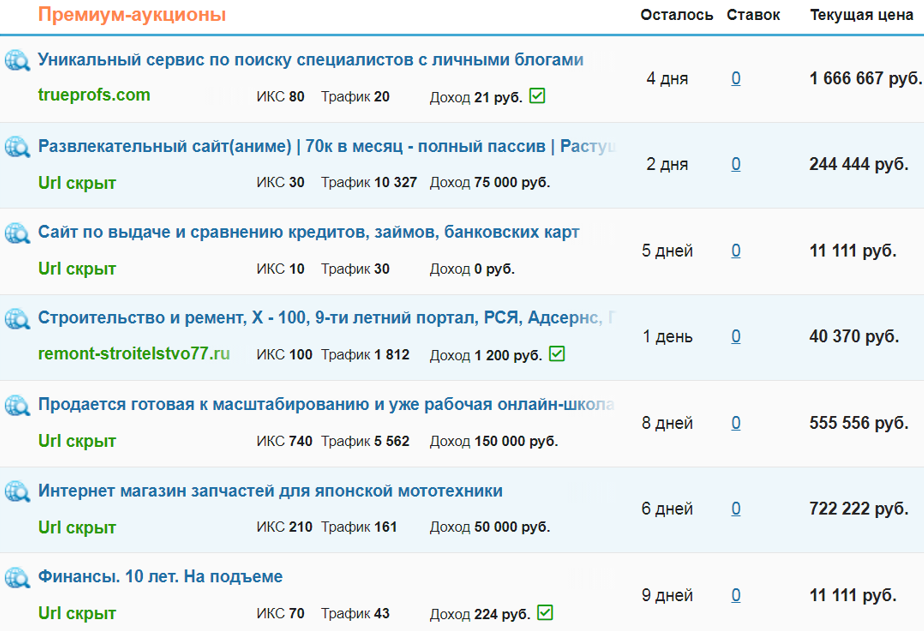
Task: Click the 'Текущая цена' column header
Action: pos(862,15)
